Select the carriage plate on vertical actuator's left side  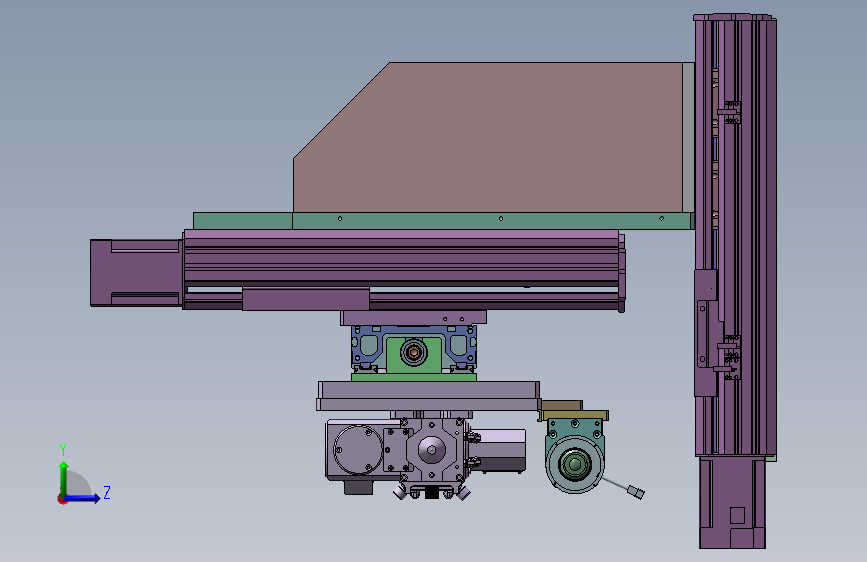(x=706, y=332)
